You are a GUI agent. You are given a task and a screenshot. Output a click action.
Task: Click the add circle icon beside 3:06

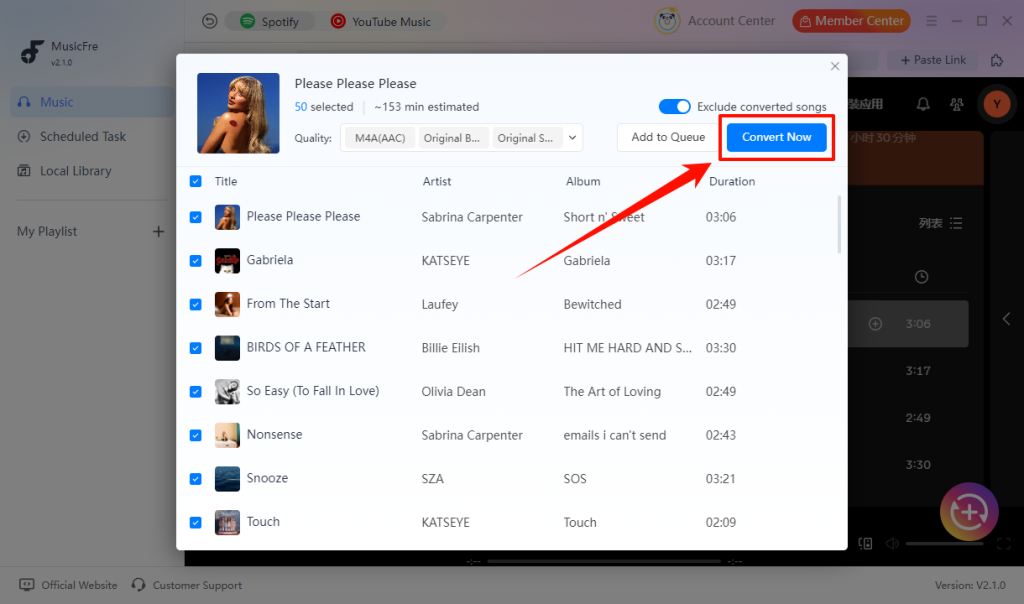[x=875, y=324]
